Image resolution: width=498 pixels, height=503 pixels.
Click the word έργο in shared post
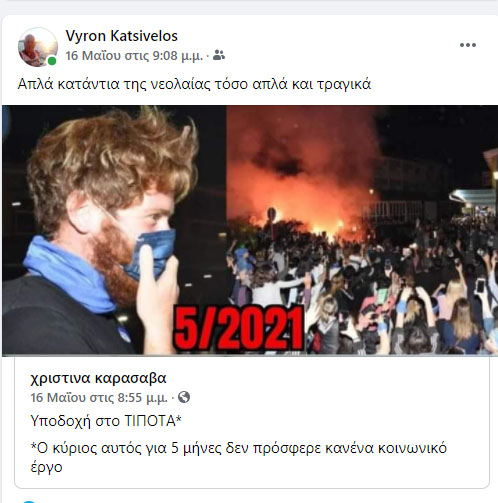click(x=46, y=467)
